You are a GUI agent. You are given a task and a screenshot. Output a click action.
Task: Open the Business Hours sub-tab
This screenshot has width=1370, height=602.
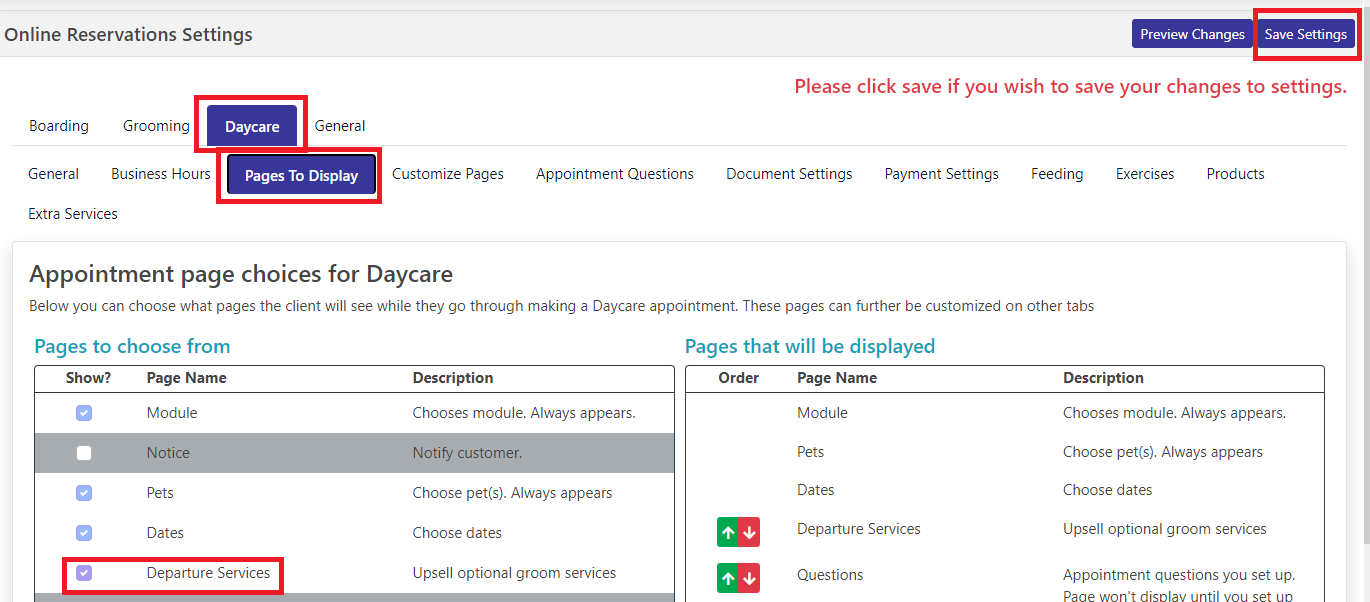[x=161, y=174]
